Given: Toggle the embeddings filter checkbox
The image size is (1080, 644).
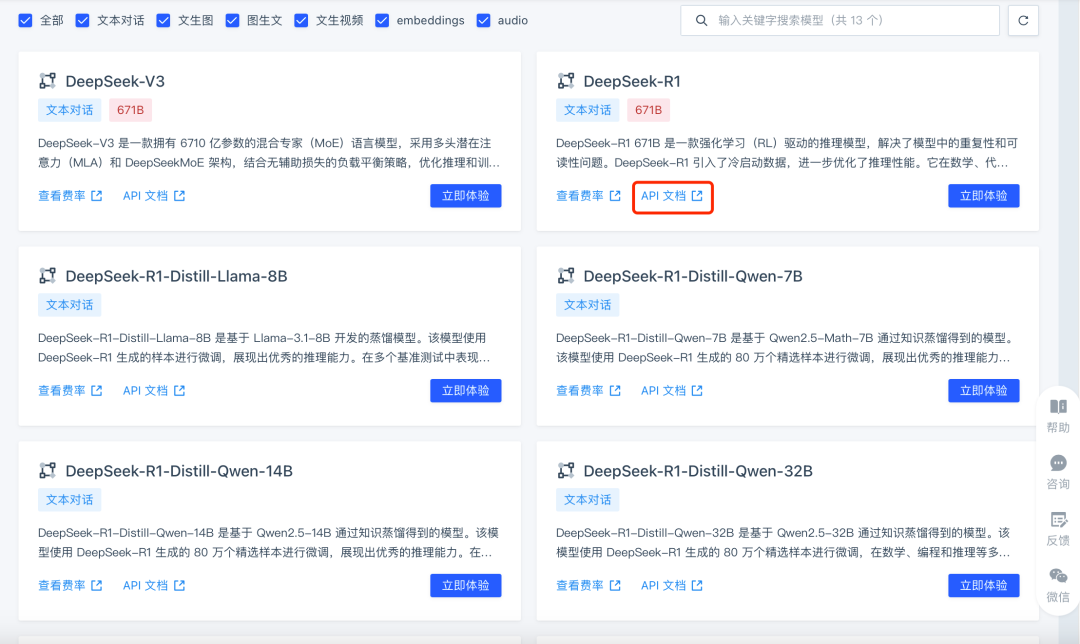Looking at the screenshot, I should coord(382,21).
